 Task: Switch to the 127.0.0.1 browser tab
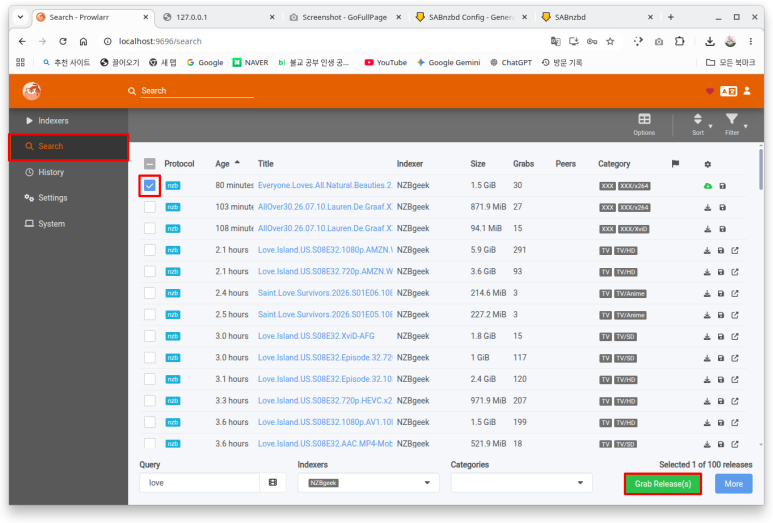pos(218,17)
